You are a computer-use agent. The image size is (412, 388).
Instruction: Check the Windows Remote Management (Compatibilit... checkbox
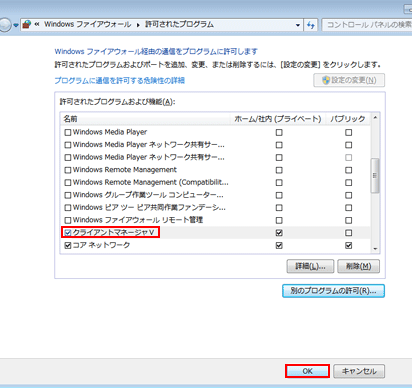pyautogui.click(x=68, y=183)
